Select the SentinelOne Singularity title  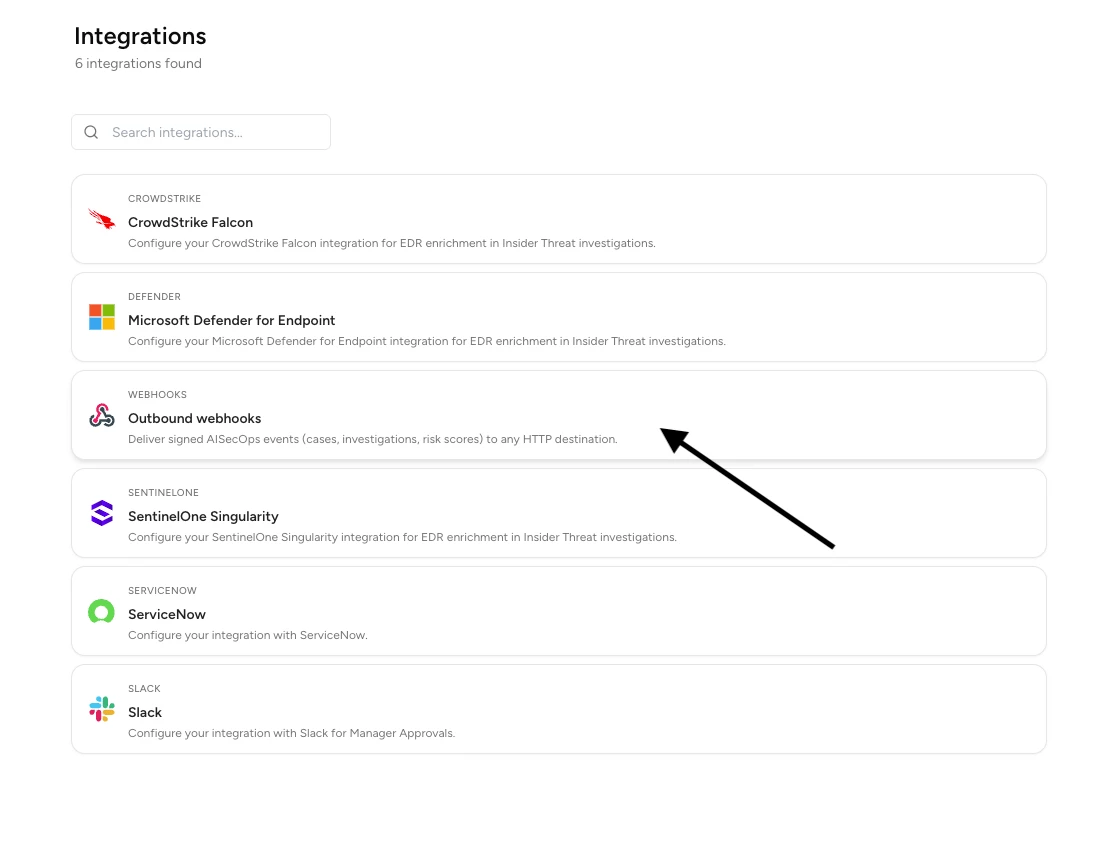[x=203, y=517]
